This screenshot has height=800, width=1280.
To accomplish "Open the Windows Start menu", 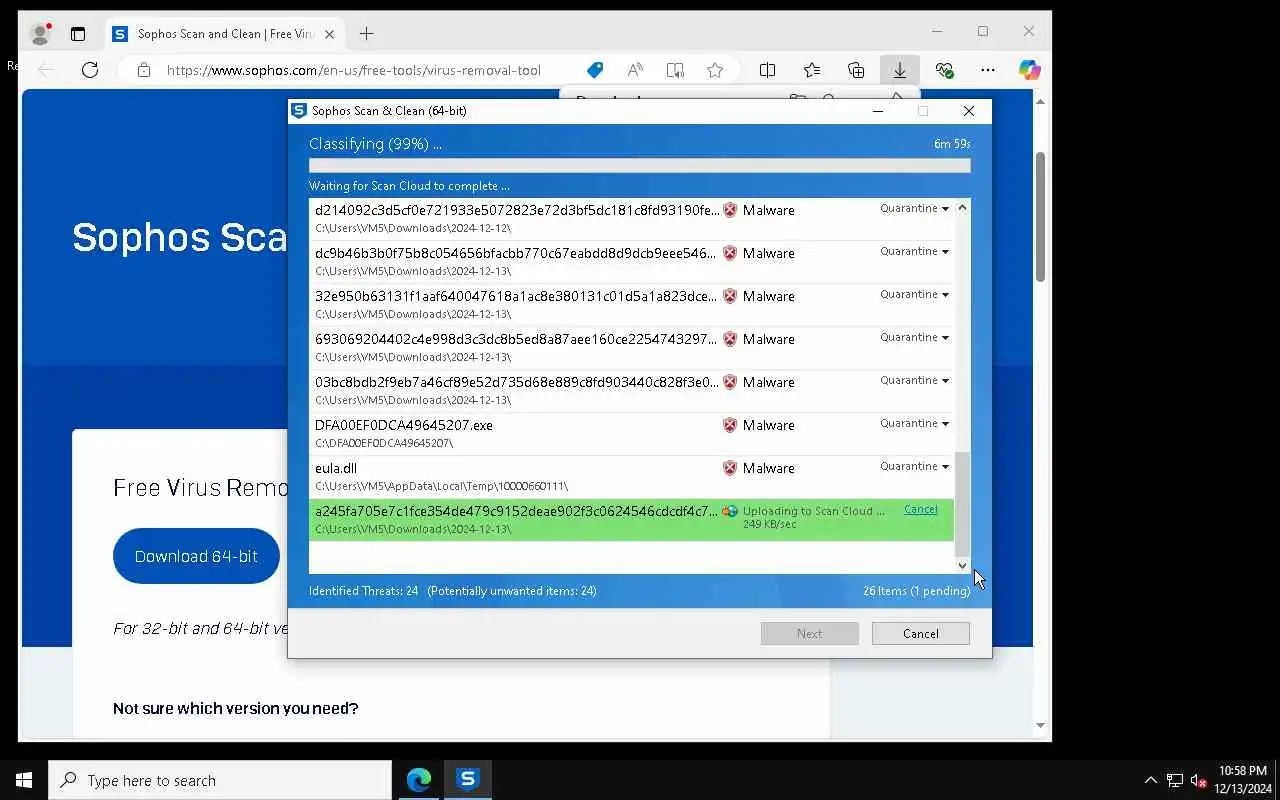I will click(24, 780).
